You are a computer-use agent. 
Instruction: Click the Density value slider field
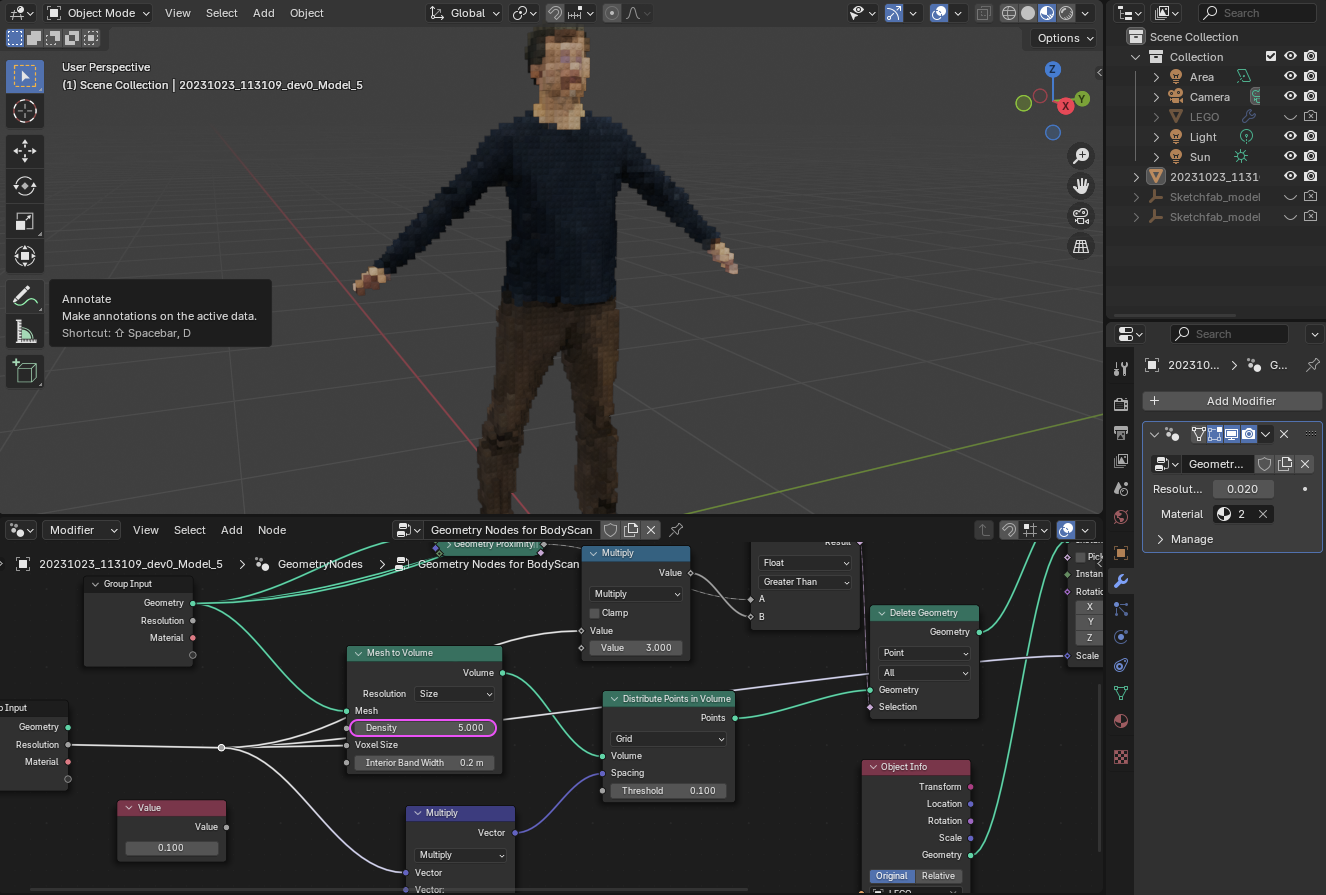pos(424,728)
